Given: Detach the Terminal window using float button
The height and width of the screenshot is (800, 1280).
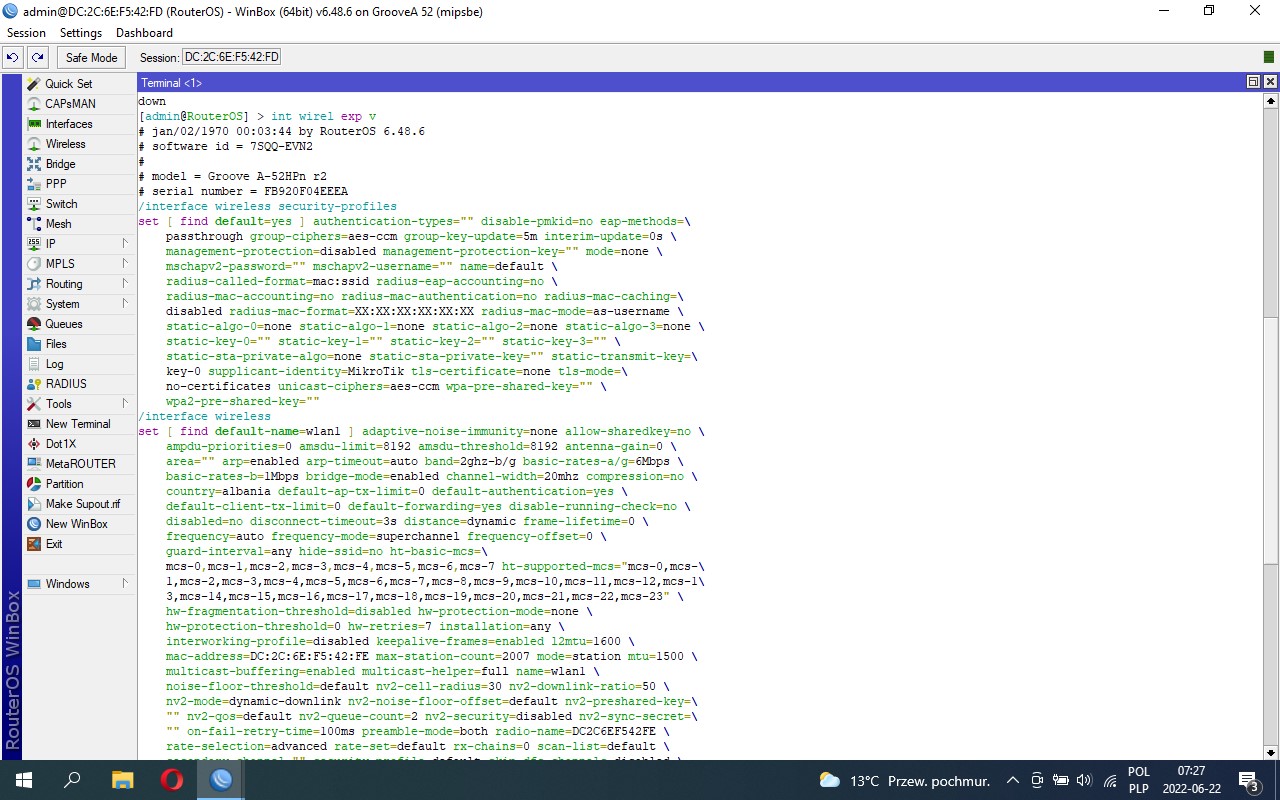Looking at the screenshot, I should pyautogui.click(x=1254, y=82).
